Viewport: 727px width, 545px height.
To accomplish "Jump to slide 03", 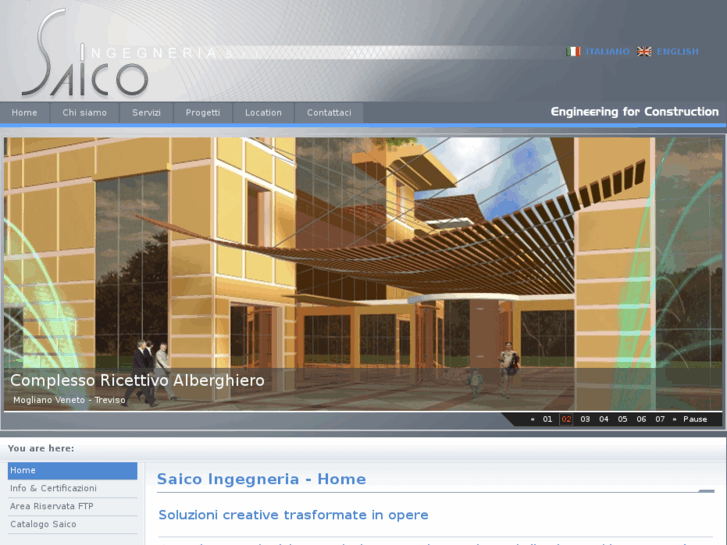I will point(585,419).
